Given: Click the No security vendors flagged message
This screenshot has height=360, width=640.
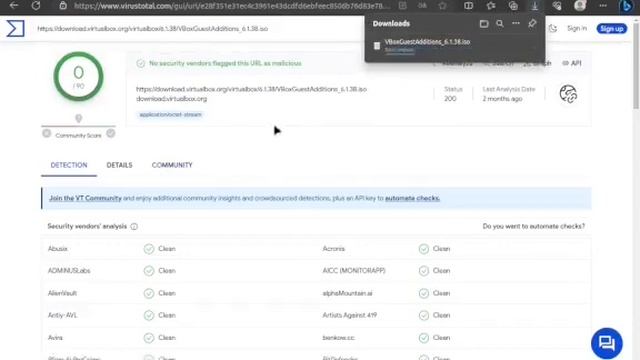Looking at the screenshot, I should click(225, 63).
